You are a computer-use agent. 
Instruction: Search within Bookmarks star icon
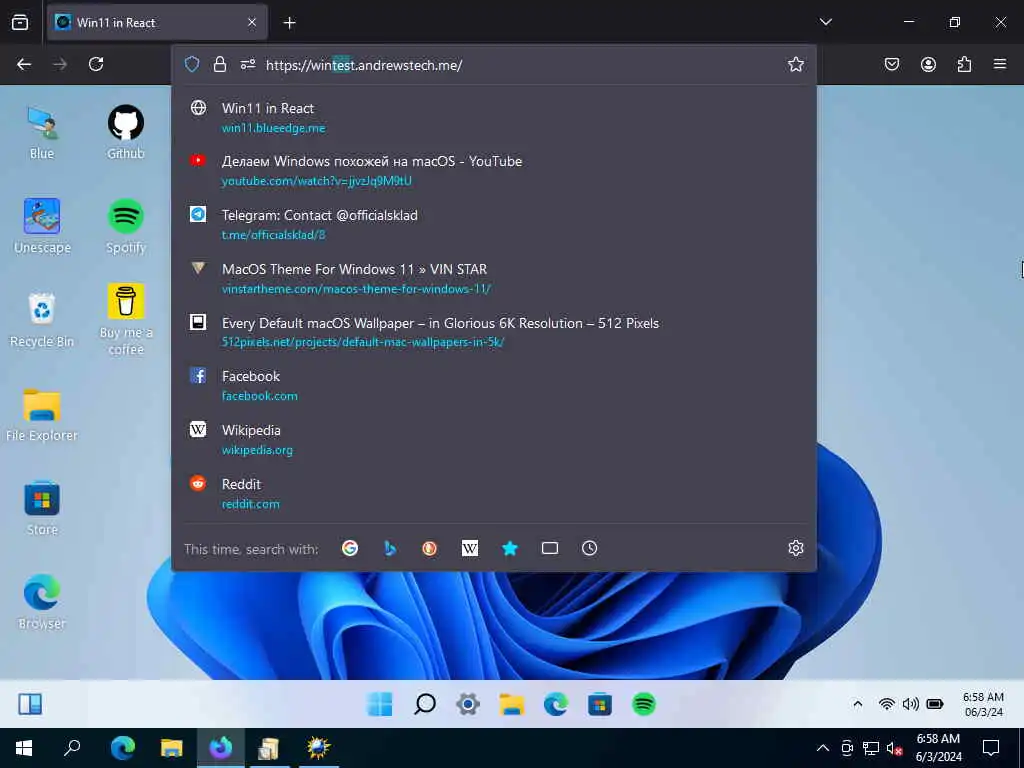point(510,549)
